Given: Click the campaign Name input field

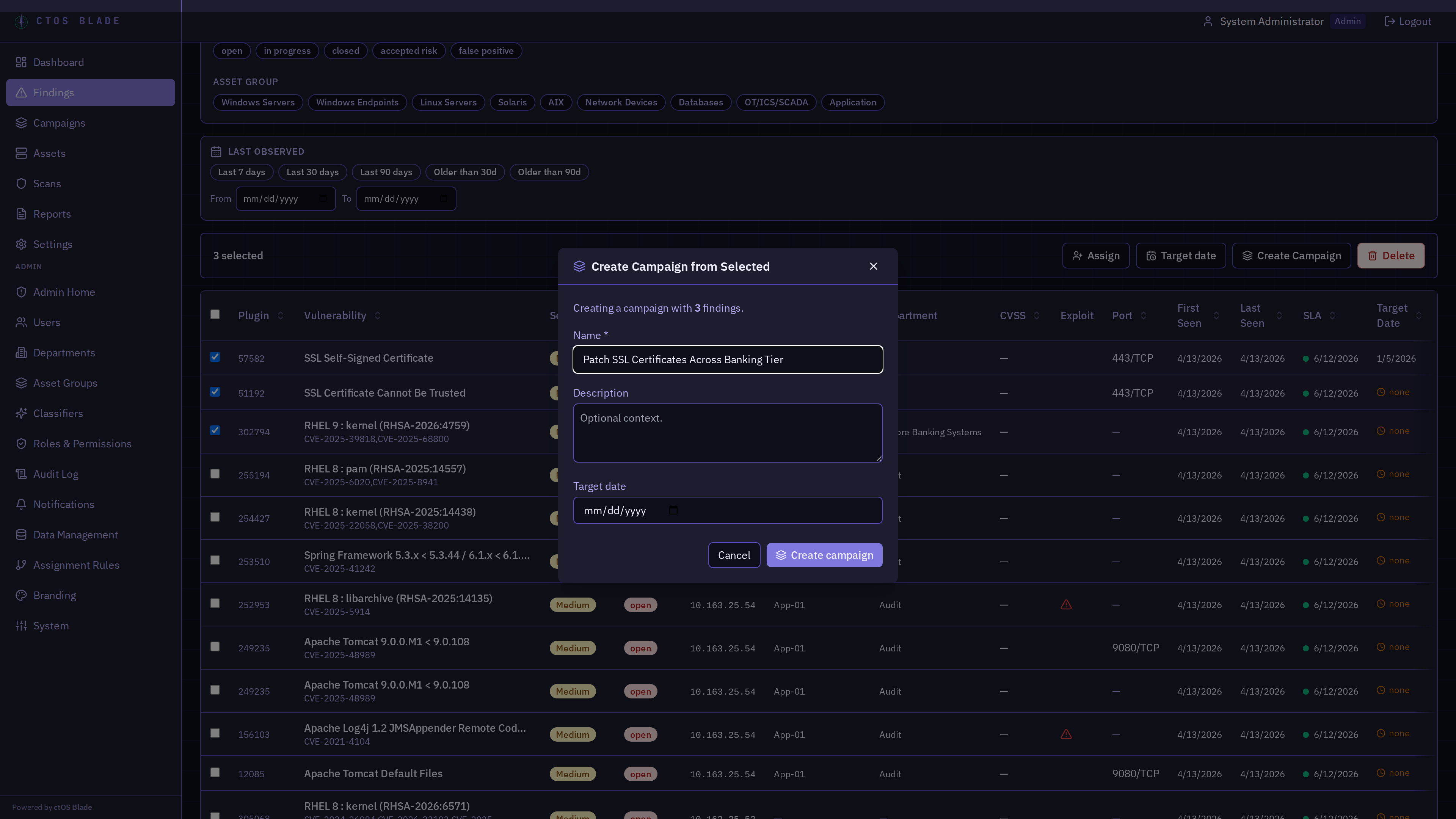Looking at the screenshot, I should tap(728, 359).
